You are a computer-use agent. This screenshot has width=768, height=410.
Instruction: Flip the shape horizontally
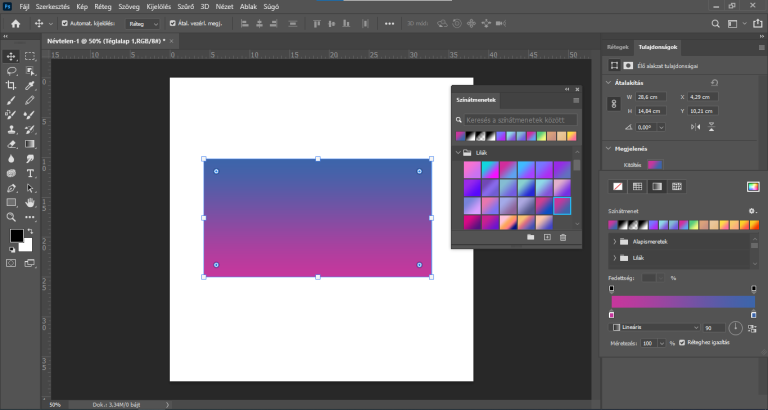(696, 127)
